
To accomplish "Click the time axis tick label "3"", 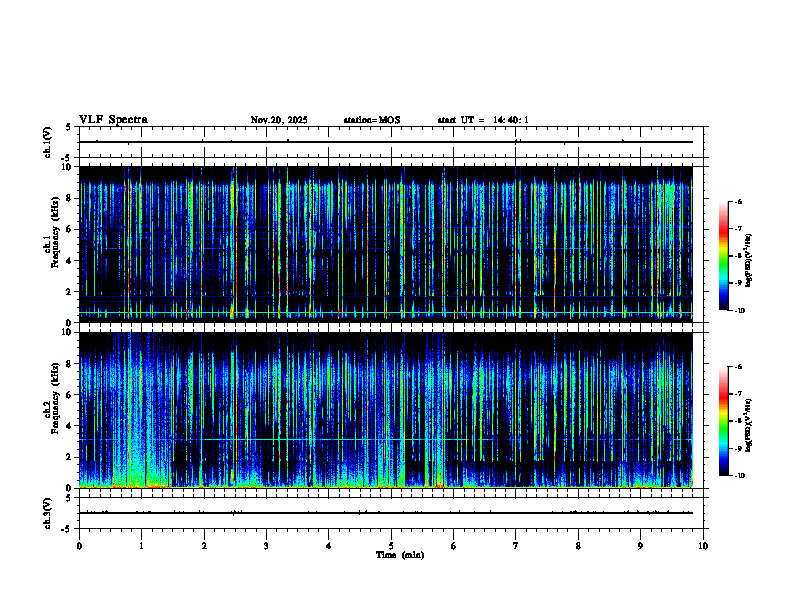I will click(266, 546).
